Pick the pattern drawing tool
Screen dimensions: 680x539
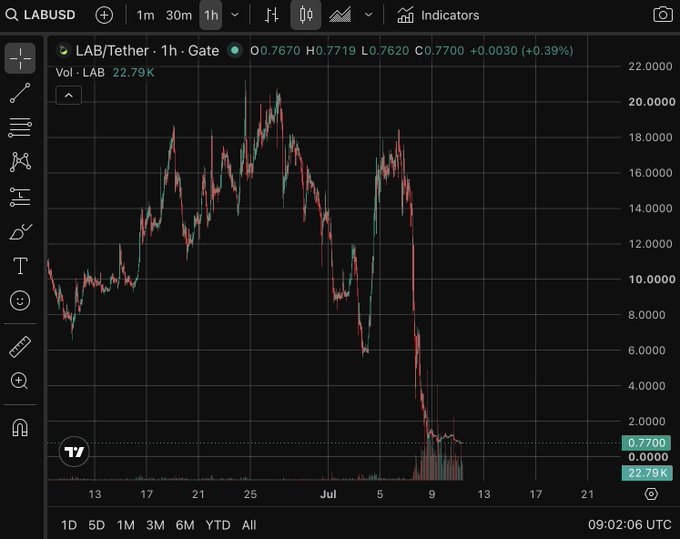pos(20,162)
